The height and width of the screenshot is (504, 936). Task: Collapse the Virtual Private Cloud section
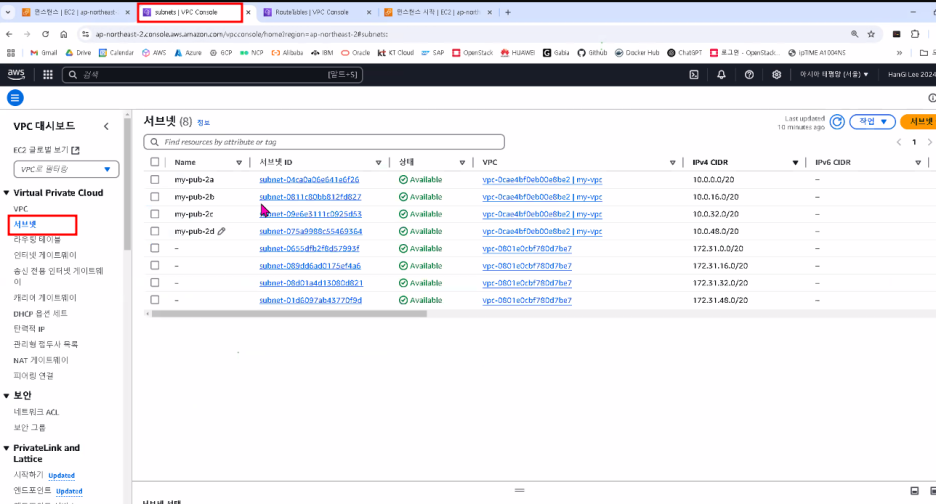pos(7,193)
